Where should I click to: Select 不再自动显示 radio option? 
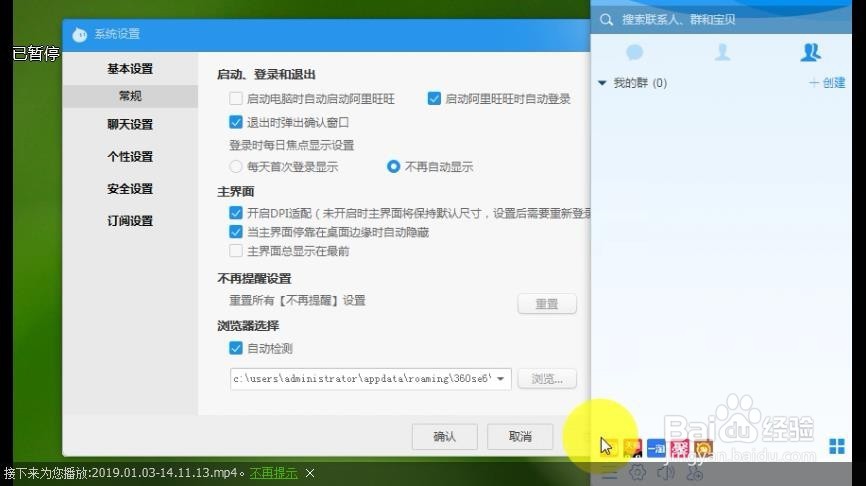[x=393, y=166]
